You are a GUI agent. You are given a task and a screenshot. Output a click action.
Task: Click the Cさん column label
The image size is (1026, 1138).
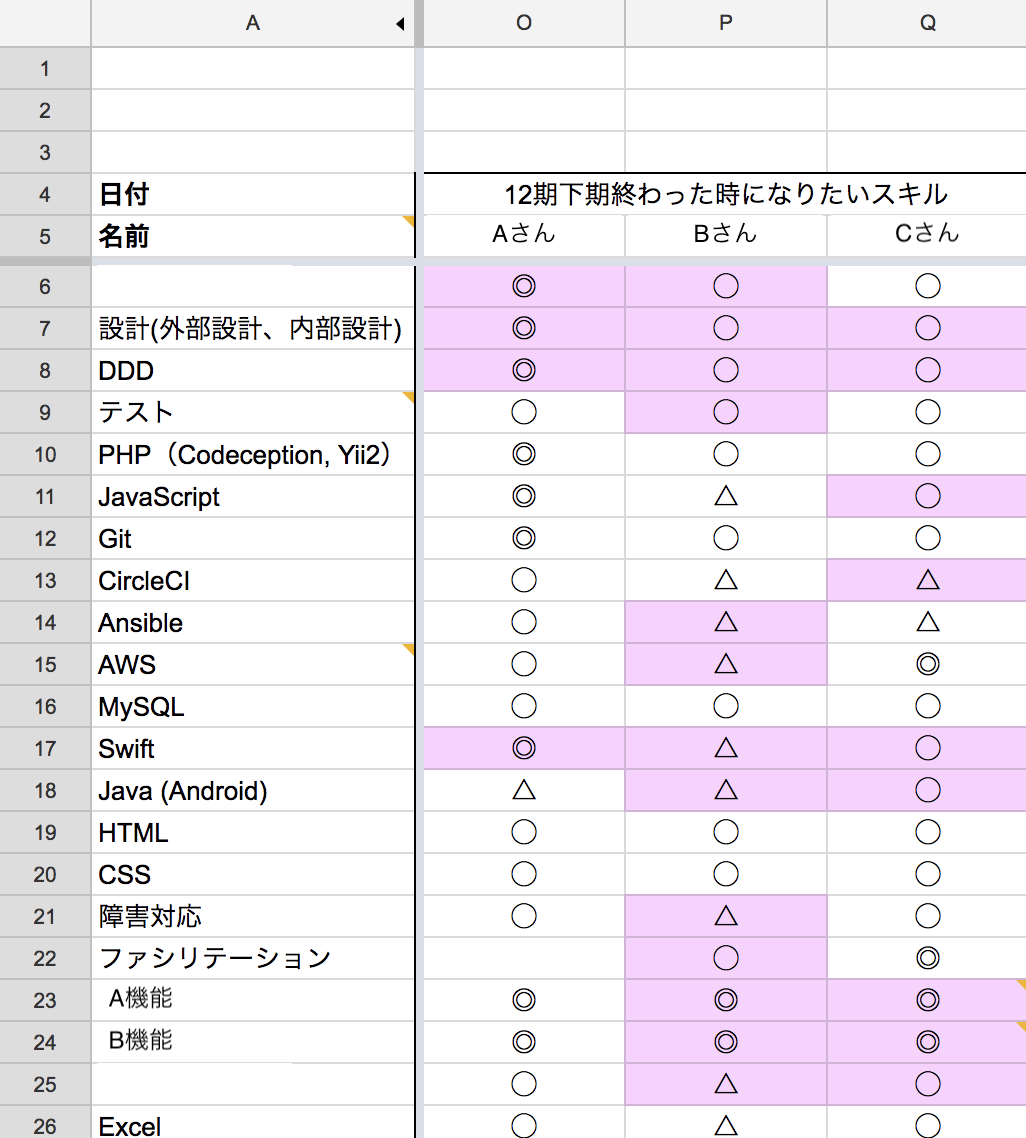927,234
